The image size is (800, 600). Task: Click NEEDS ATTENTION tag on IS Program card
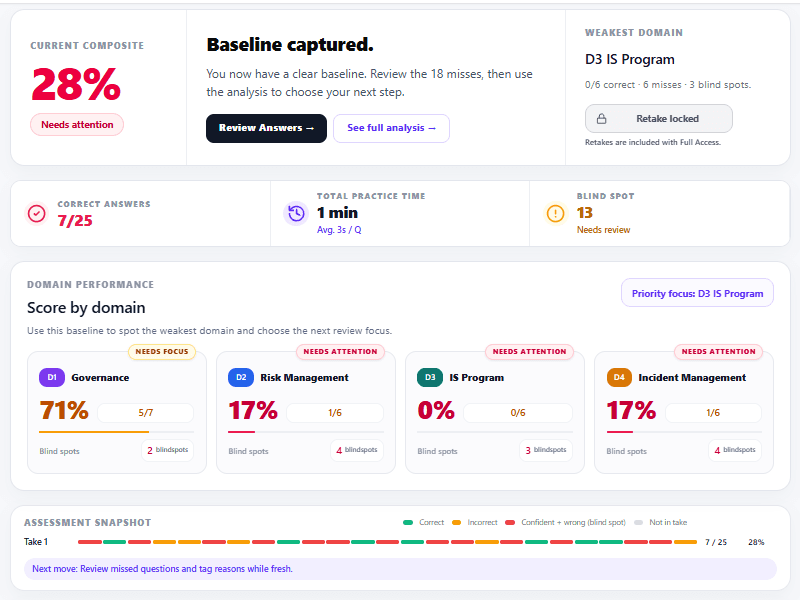pos(529,352)
